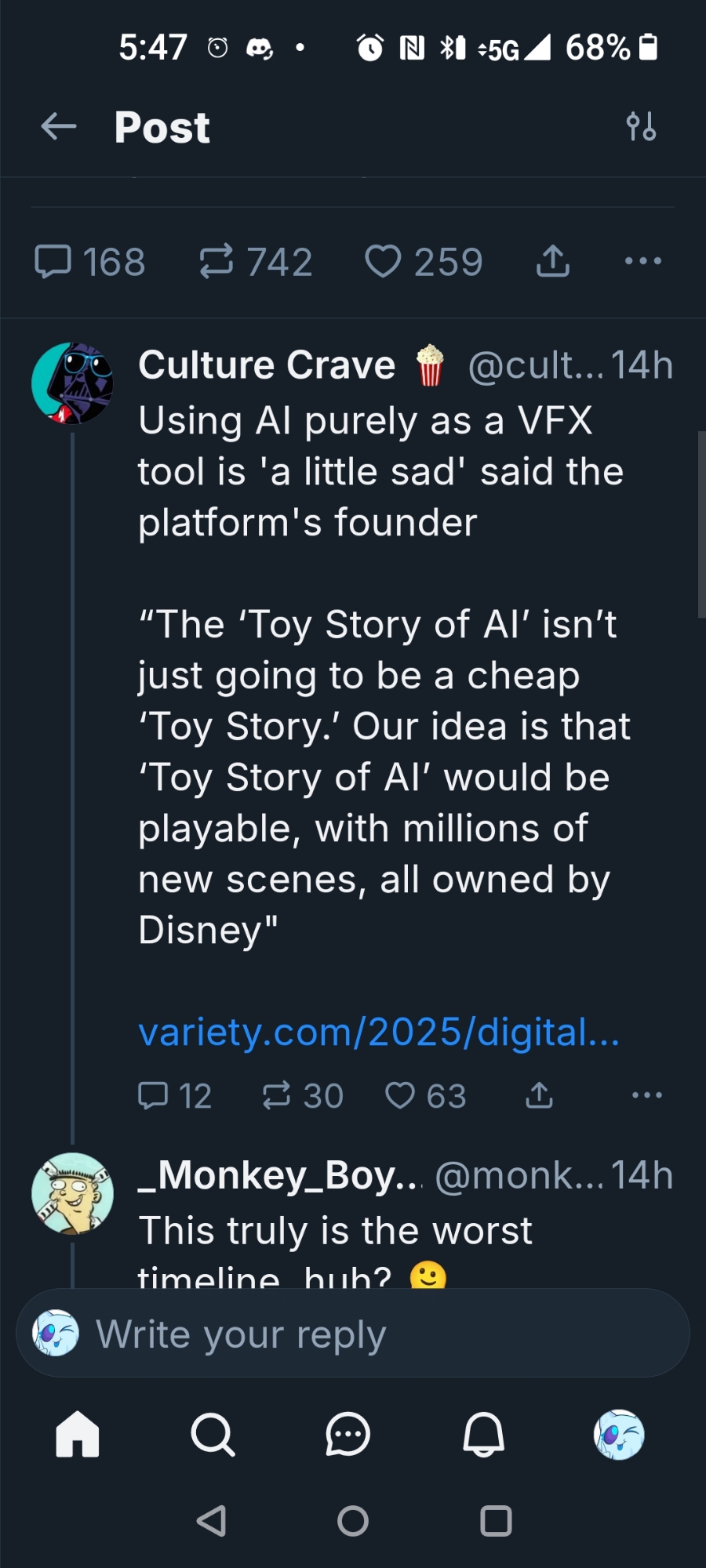Reply to Culture Crave post with 12 replies
Viewport: 706px width, 1568px height.
(153, 1095)
